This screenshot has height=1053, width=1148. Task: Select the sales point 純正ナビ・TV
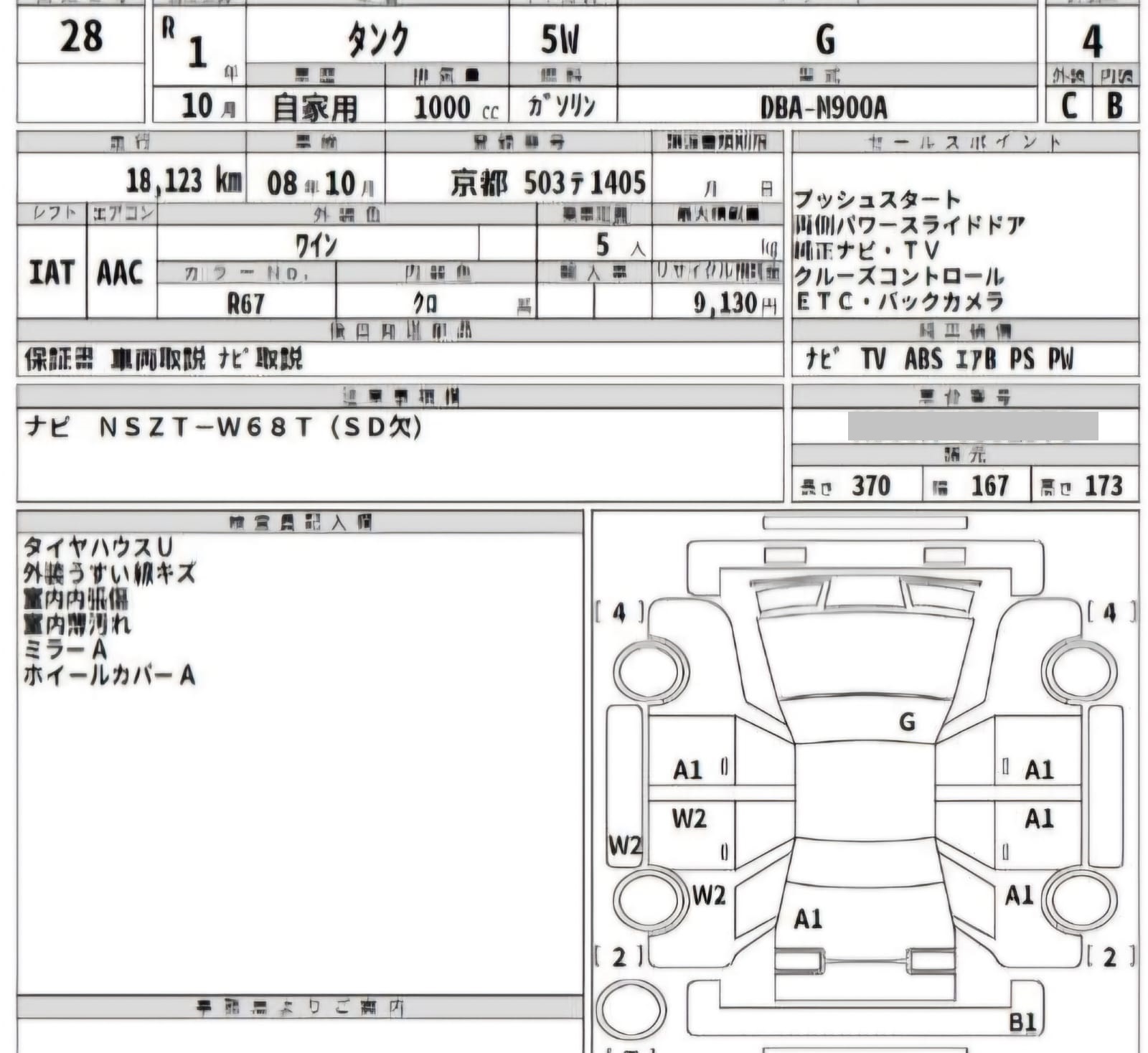tap(867, 250)
